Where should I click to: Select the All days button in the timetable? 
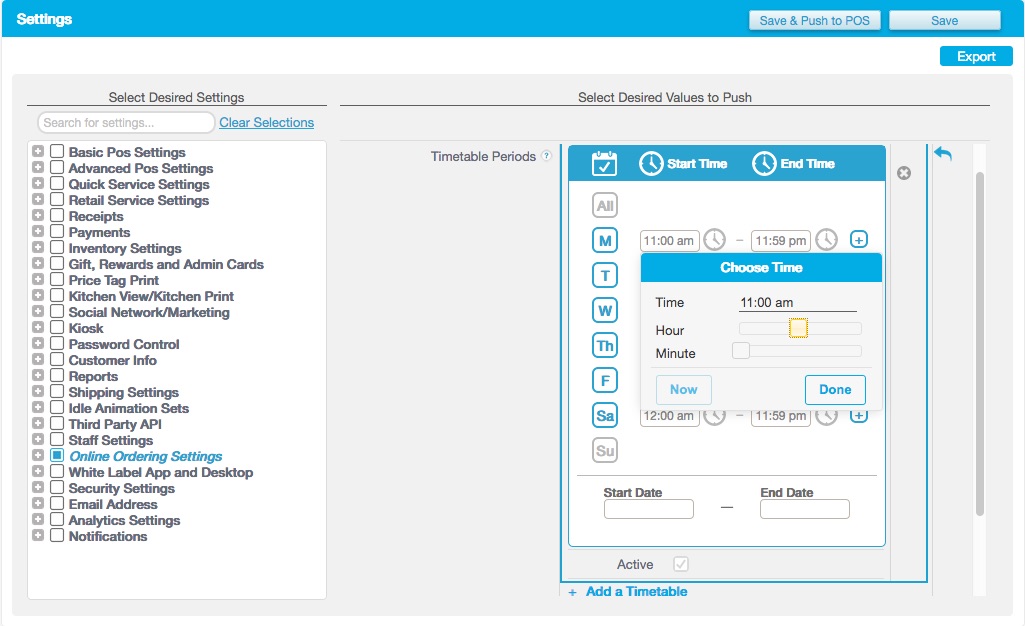604,205
